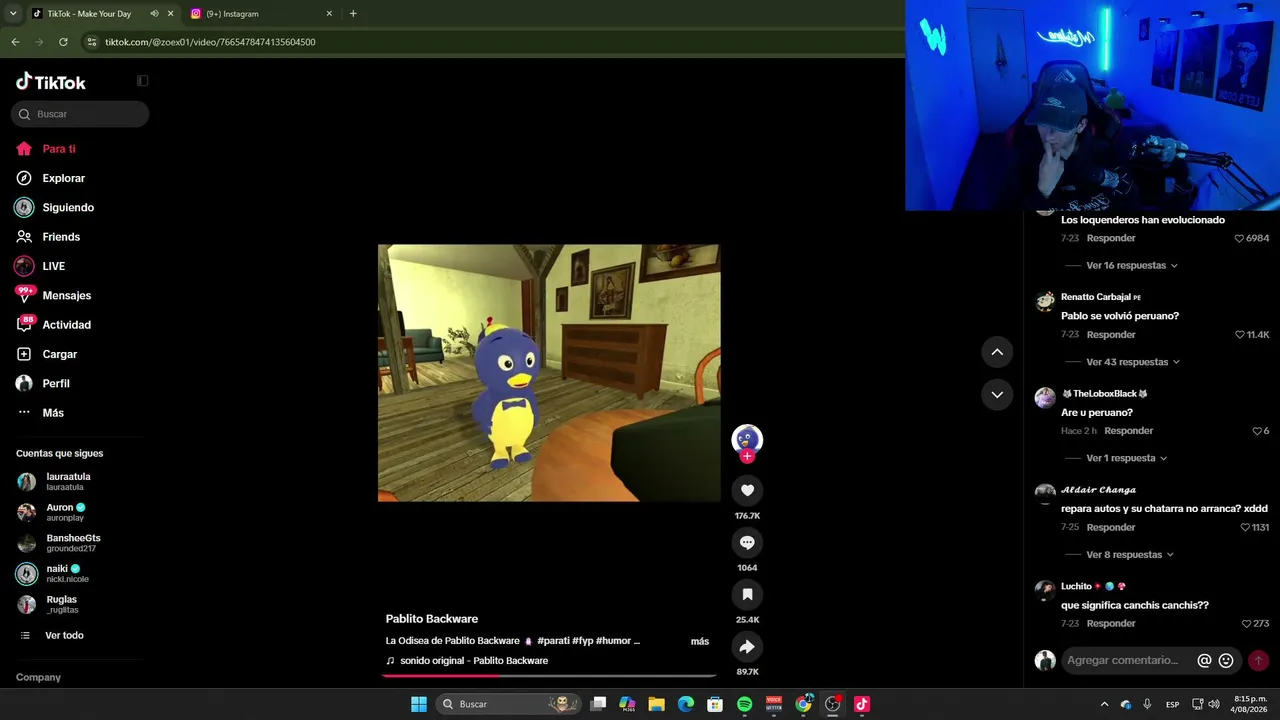Open the emoji picker in comment box
Viewport: 1280px width, 720px height.
point(1226,660)
